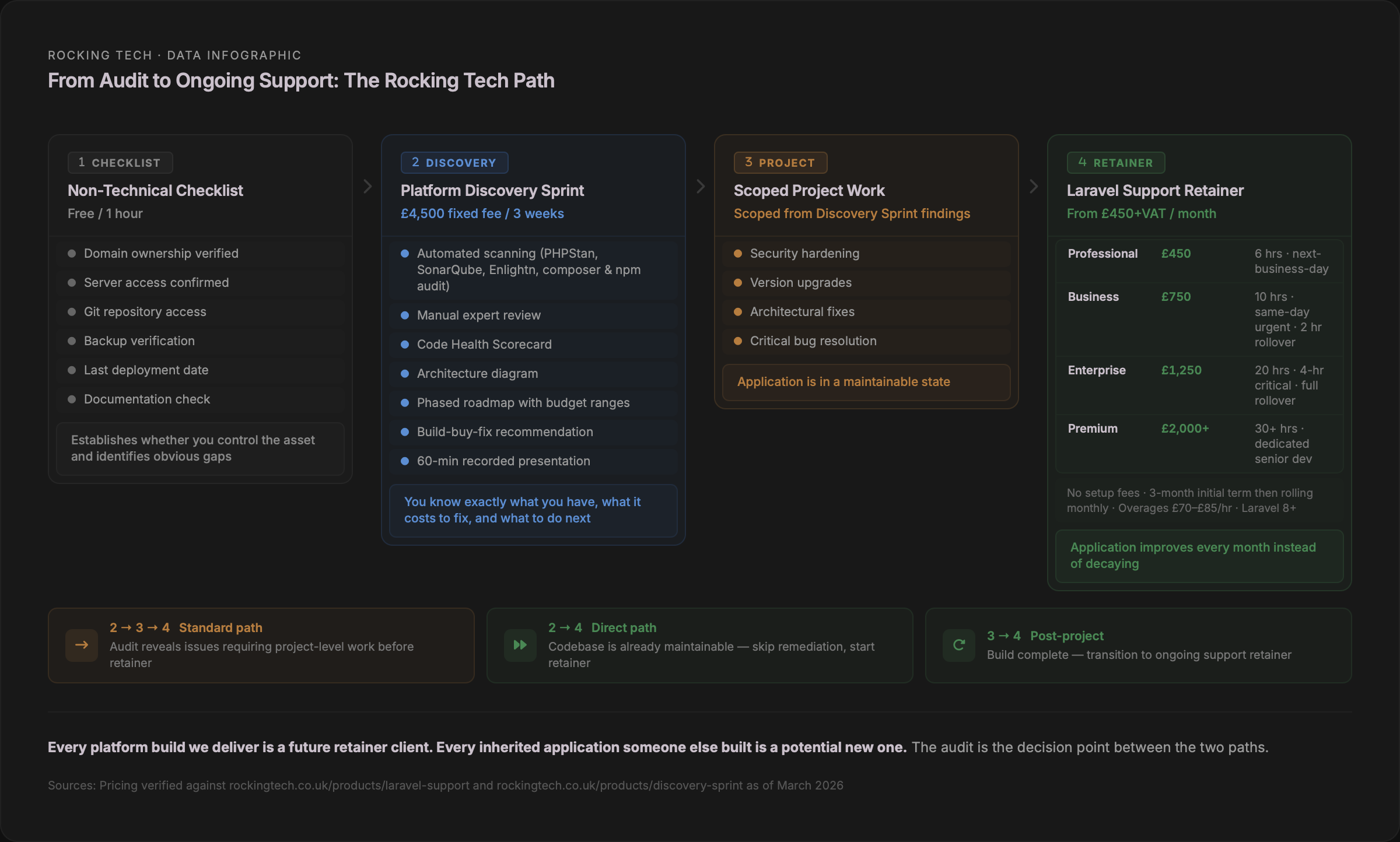
Task: Click the blue dot beside Code Health Scorecard
Action: click(x=405, y=344)
